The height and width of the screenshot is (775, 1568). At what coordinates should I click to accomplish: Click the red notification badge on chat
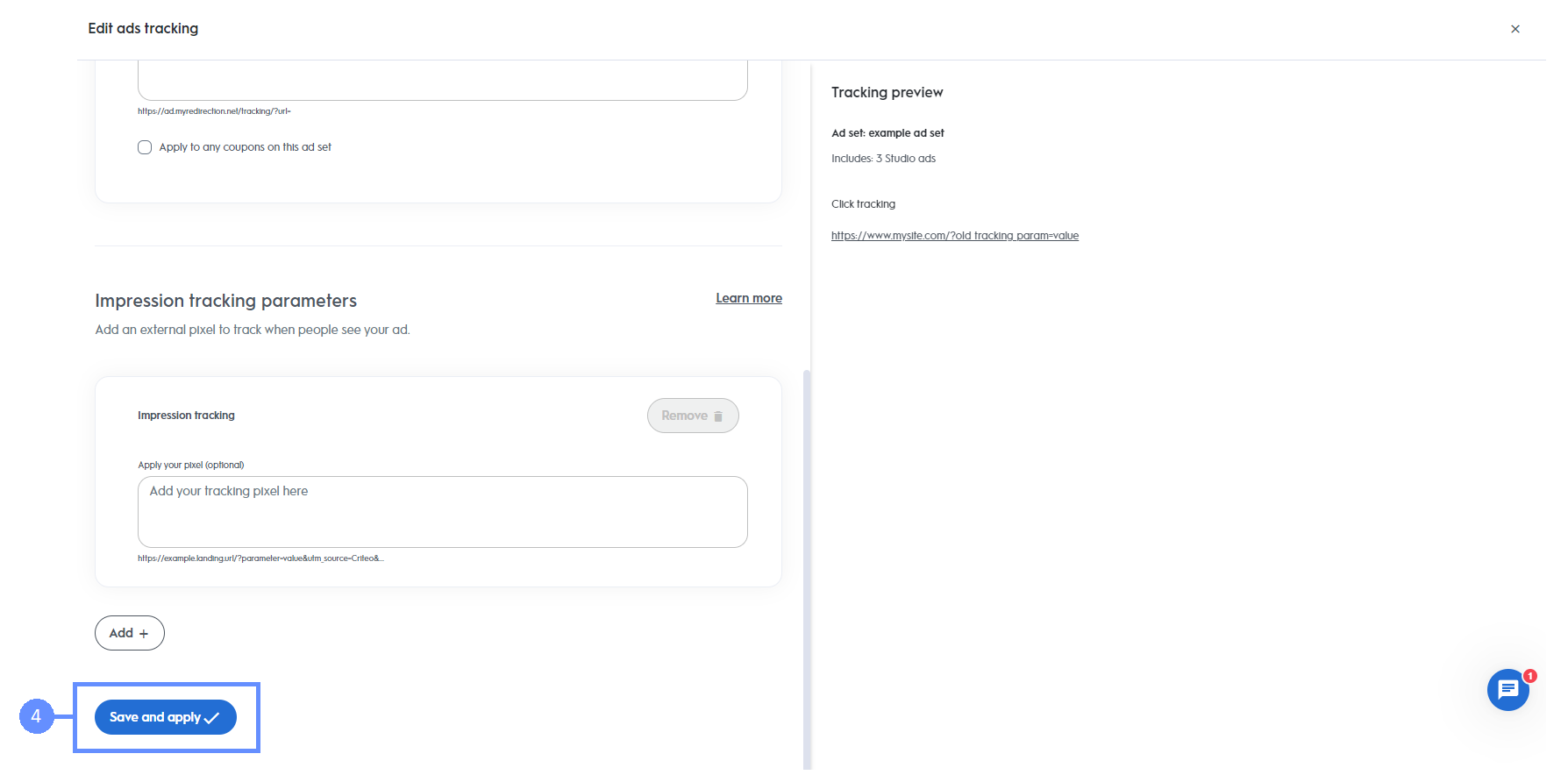1530,676
